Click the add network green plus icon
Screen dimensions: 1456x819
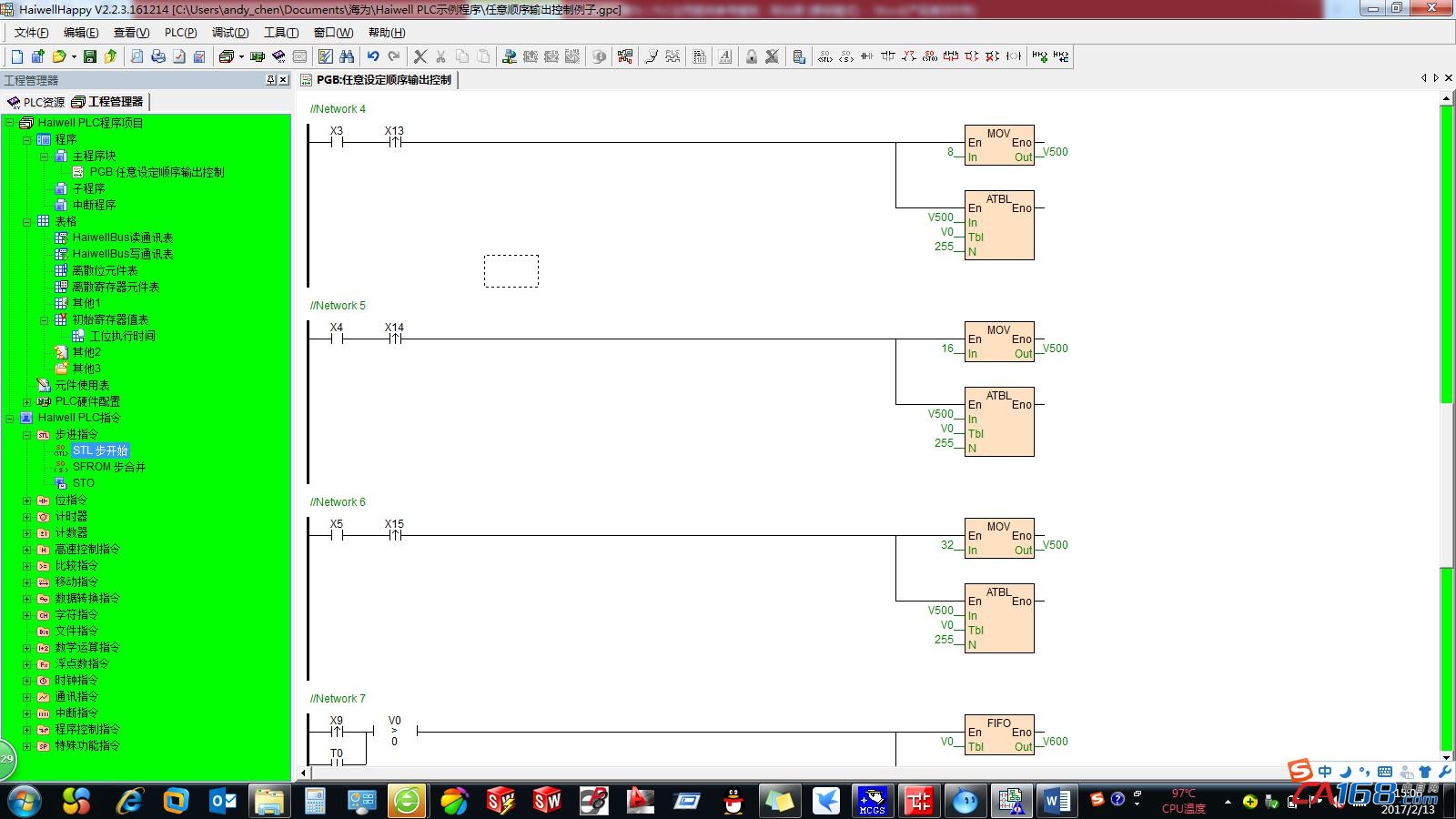click(1040, 56)
